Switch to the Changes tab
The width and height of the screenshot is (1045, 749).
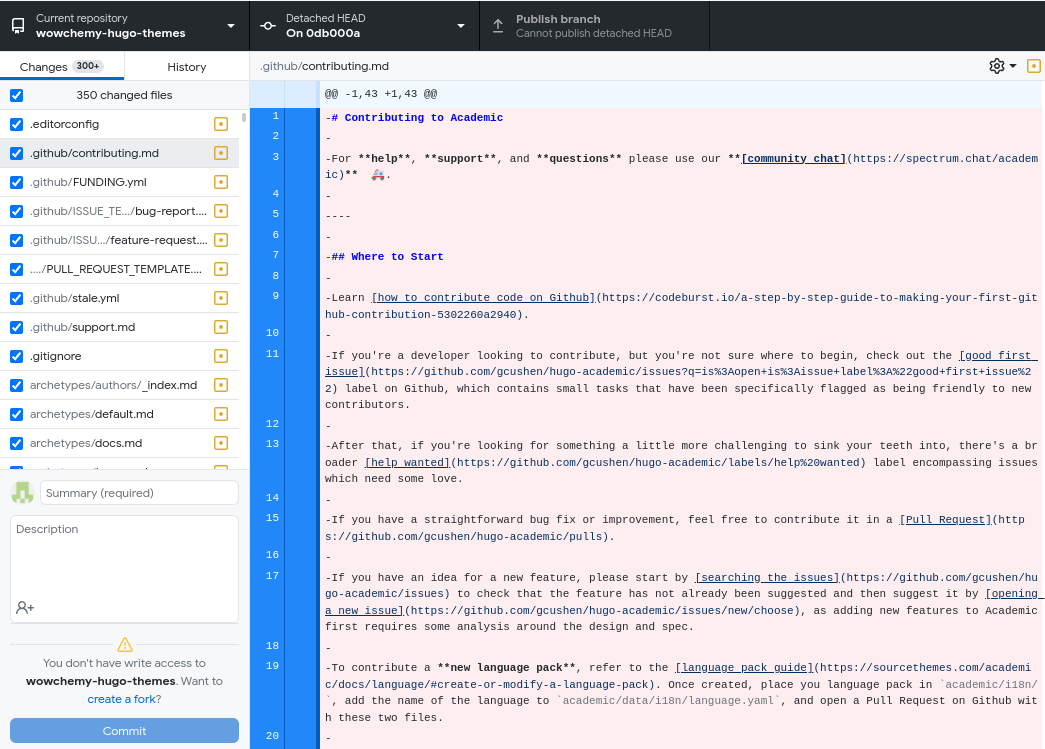tap(62, 67)
